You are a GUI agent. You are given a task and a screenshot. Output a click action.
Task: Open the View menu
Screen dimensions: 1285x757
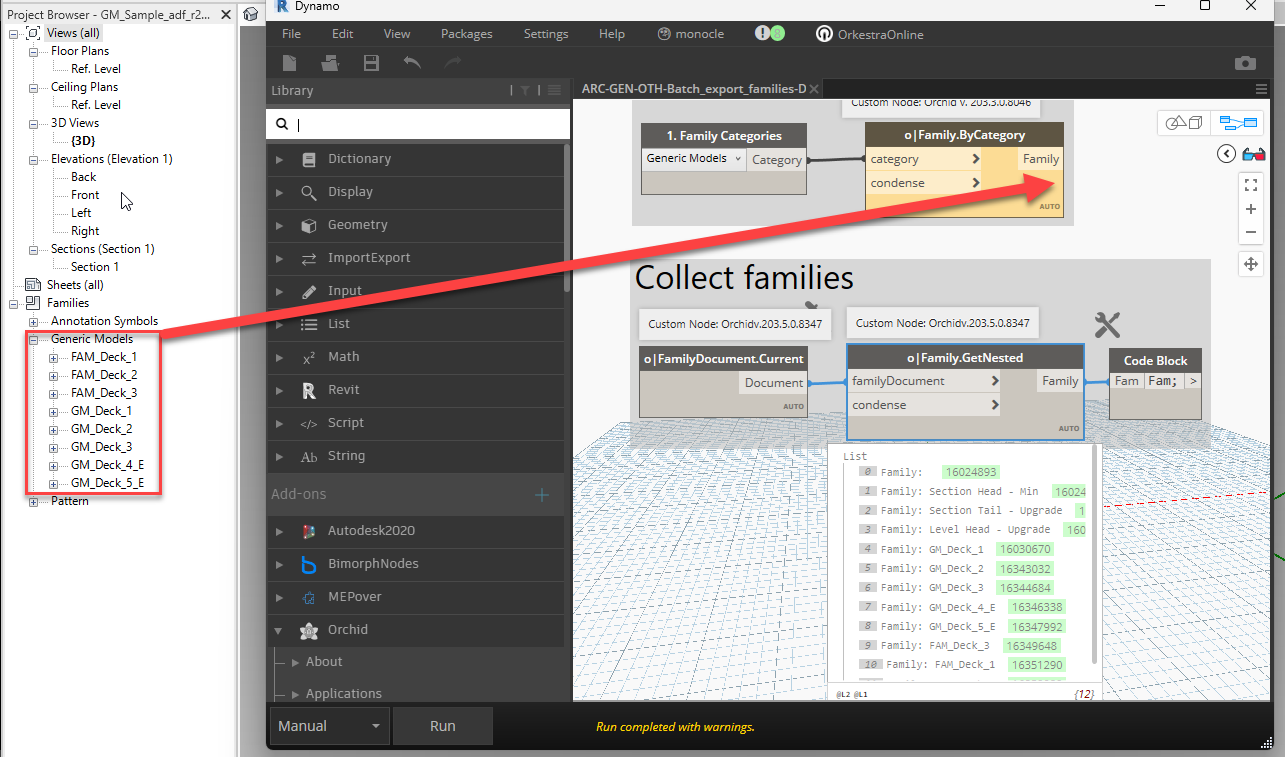point(397,34)
